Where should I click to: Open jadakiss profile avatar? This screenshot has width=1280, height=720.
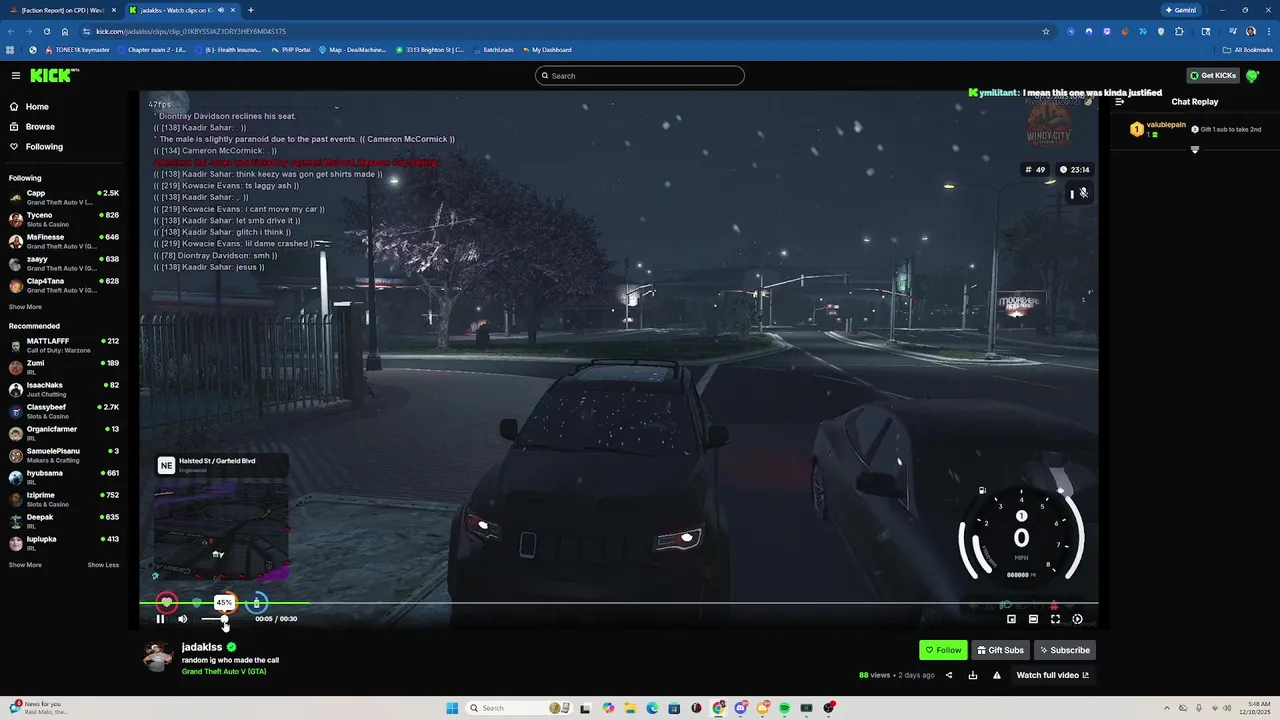(x=158, y=656)
